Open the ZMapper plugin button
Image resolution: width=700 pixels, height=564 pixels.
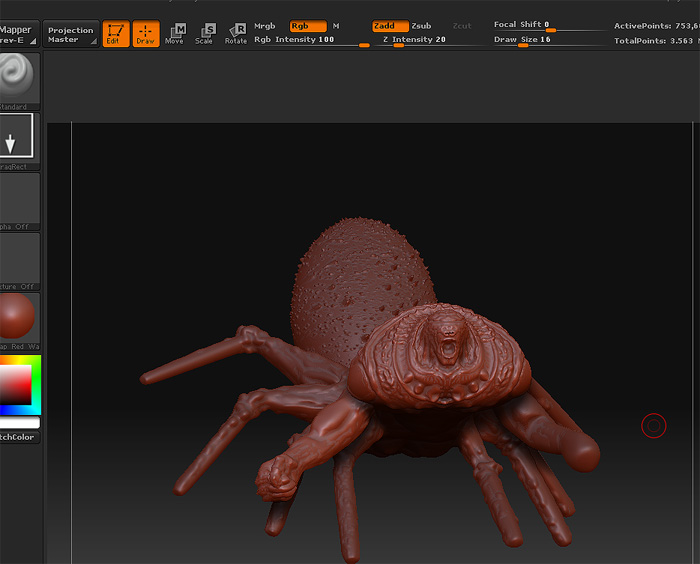pyautogui.click(x=17, y=35)
